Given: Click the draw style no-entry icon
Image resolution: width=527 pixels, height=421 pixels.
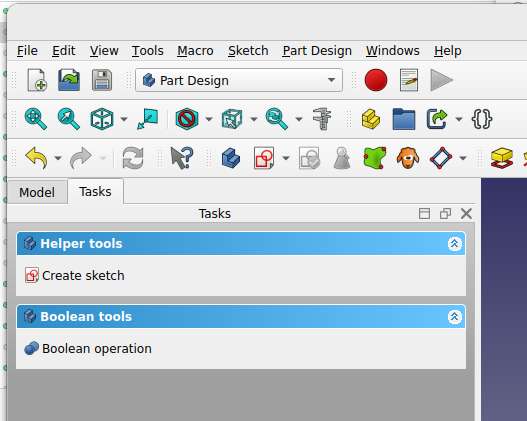Looking at the screenshot, I should [x=187, y=119].
